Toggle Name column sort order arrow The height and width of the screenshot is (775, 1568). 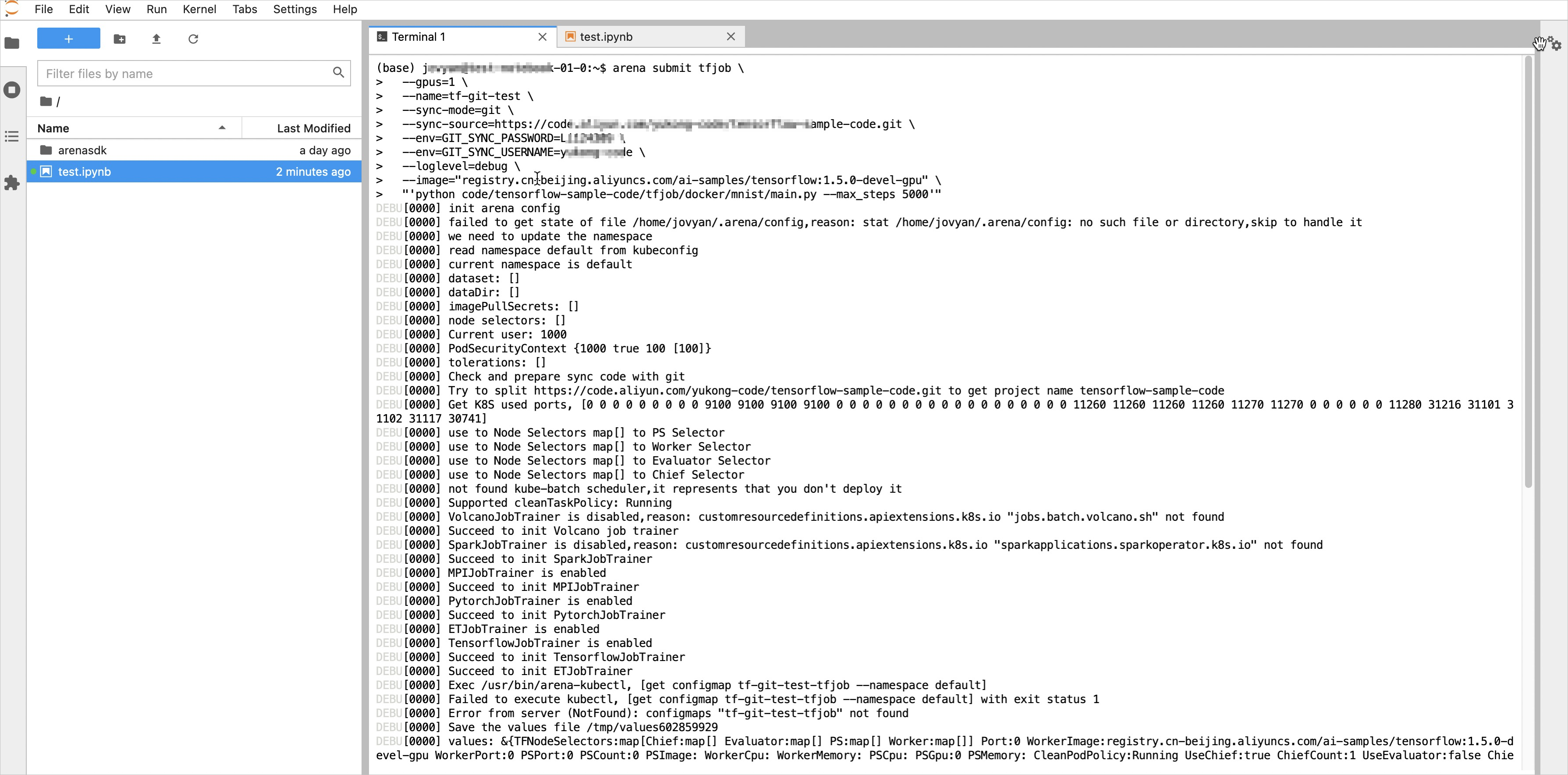pyautogui.click(x=222, y=128)
